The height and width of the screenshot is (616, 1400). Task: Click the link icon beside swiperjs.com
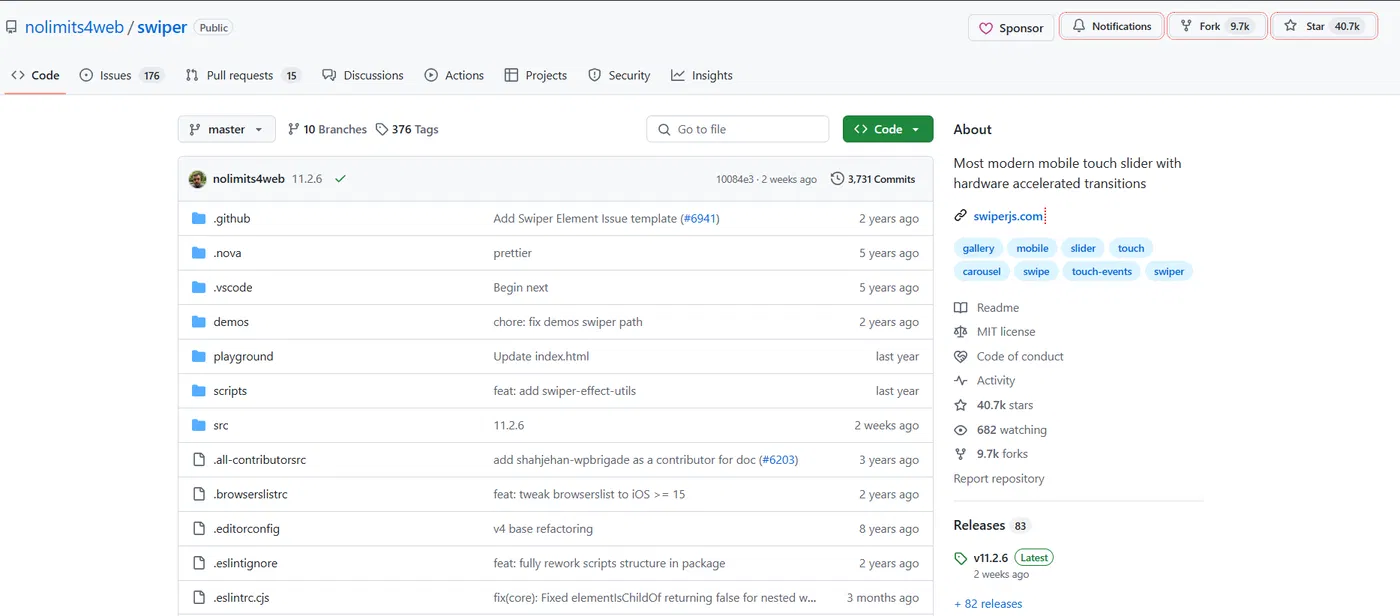tap(961, 216)
